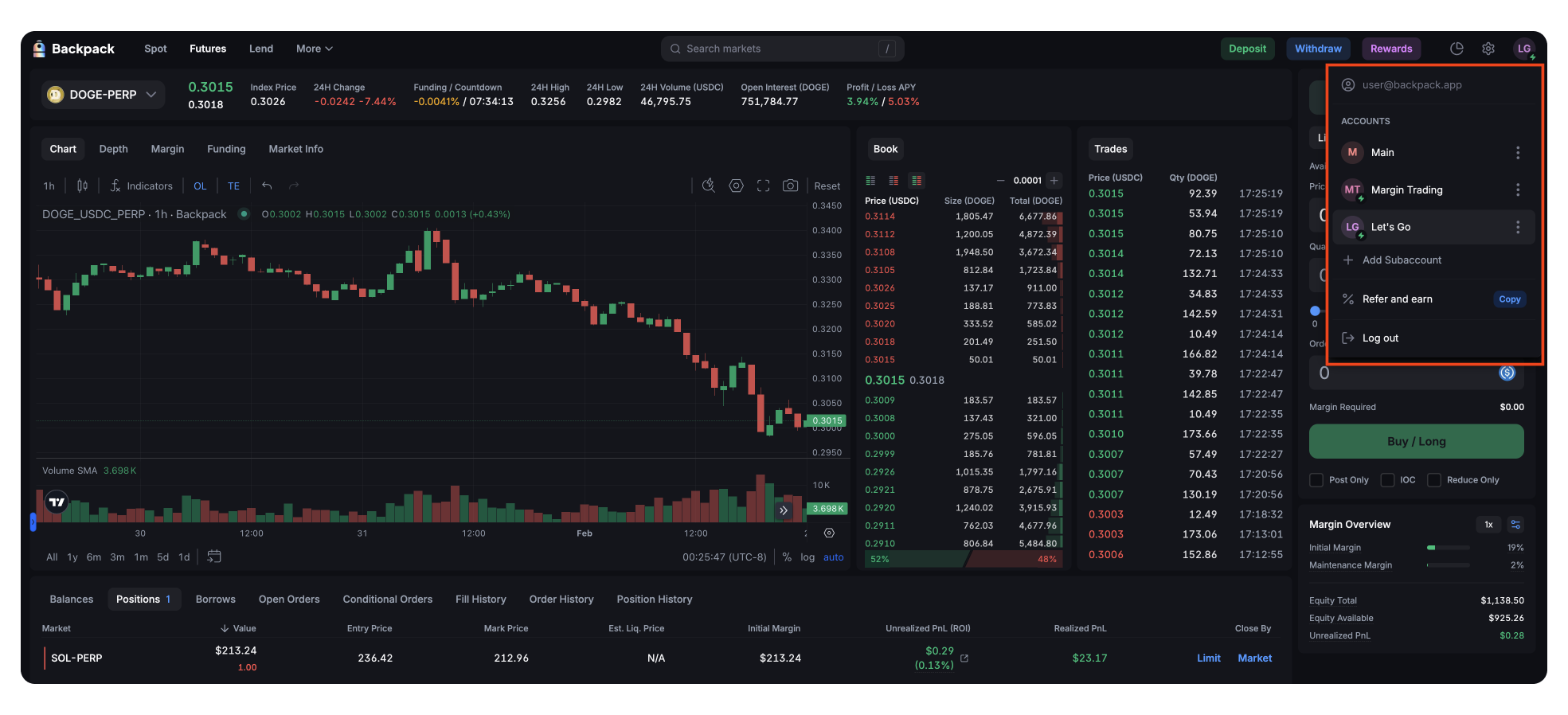
Task: Open margin overview settings sliders icon
Action: tap(1515, 524)
